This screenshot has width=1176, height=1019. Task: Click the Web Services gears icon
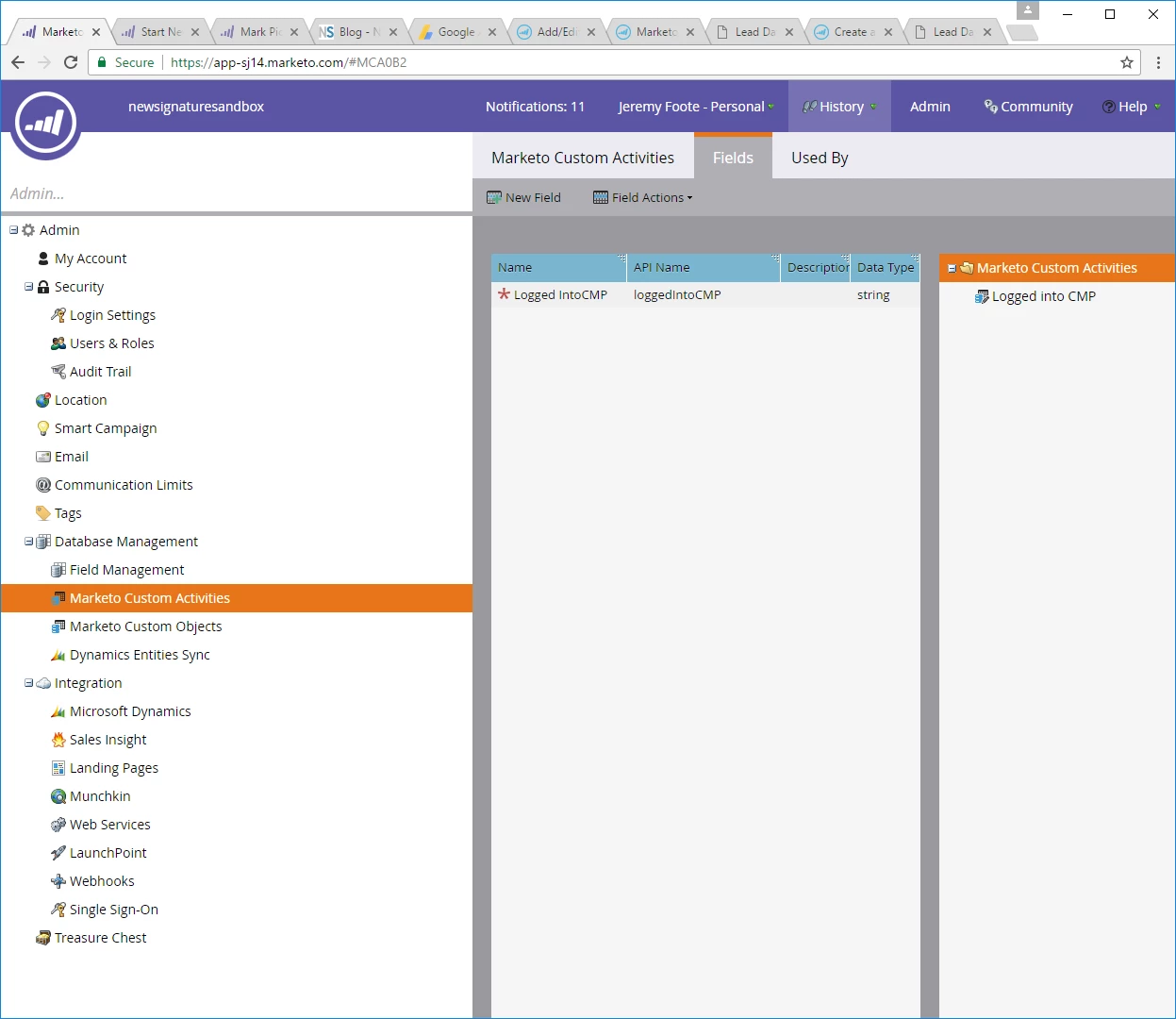click(x=58, y=825)
